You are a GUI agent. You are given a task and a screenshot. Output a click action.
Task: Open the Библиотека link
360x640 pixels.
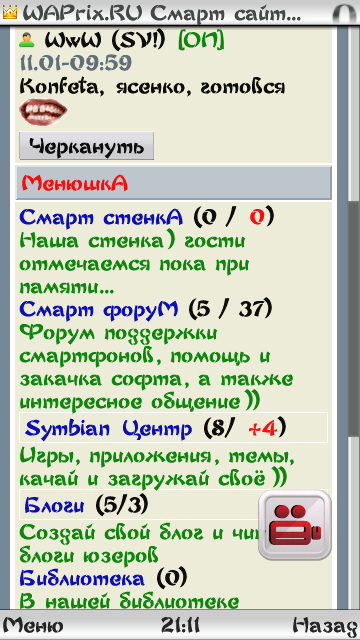(82, 578)
